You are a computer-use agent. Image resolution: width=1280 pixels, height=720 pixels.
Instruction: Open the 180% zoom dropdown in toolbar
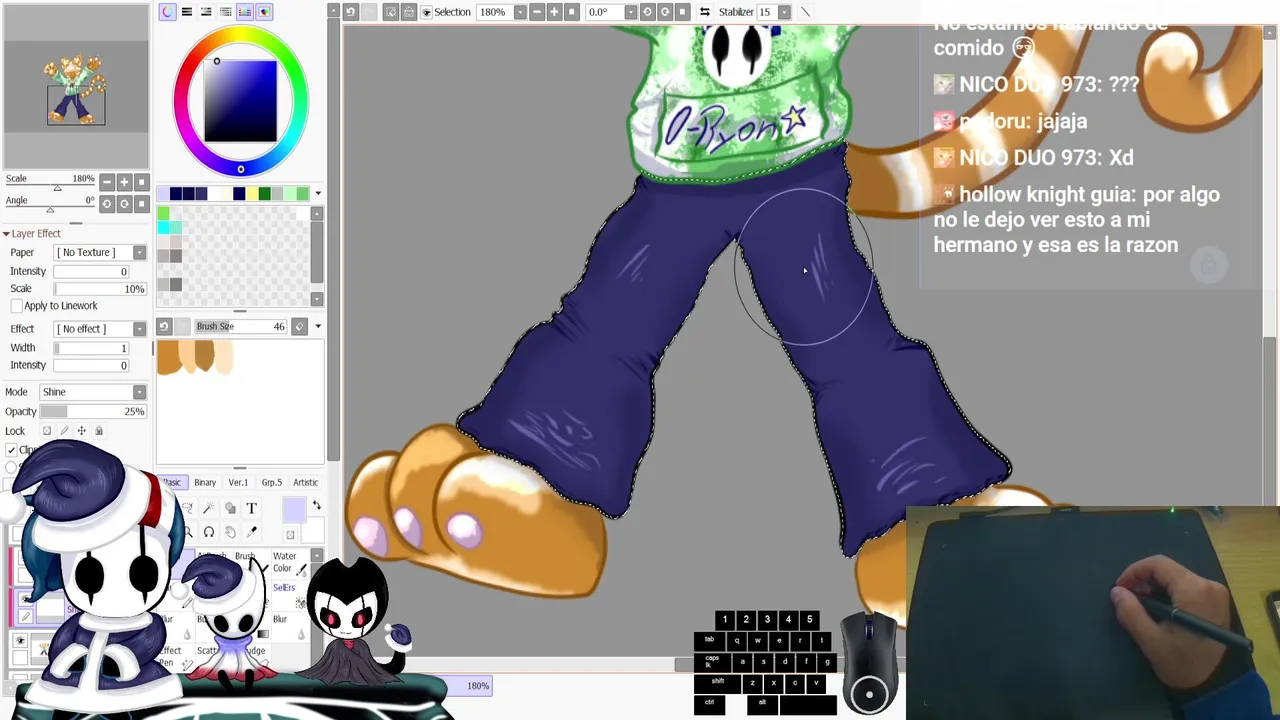(x=520, y=12)
